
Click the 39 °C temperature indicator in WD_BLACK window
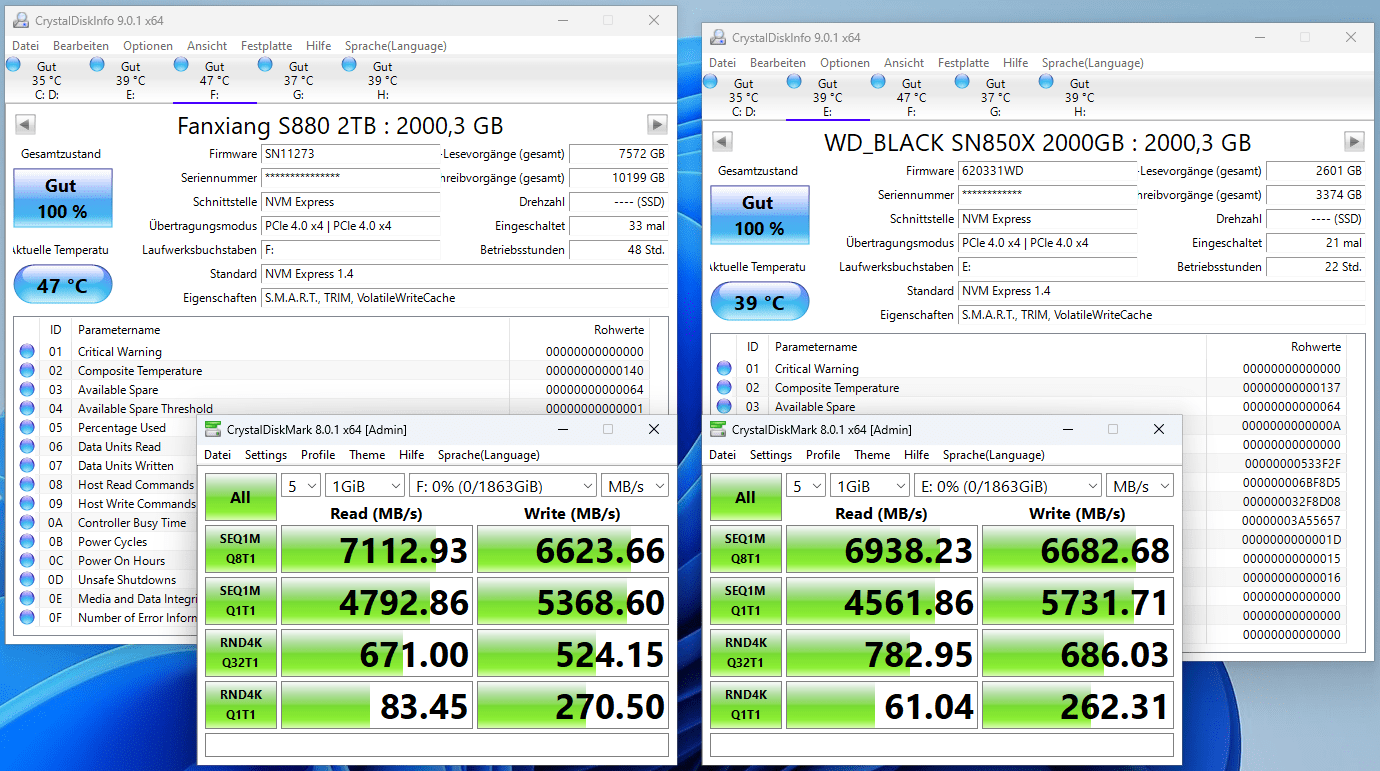[x=759, y=303]
